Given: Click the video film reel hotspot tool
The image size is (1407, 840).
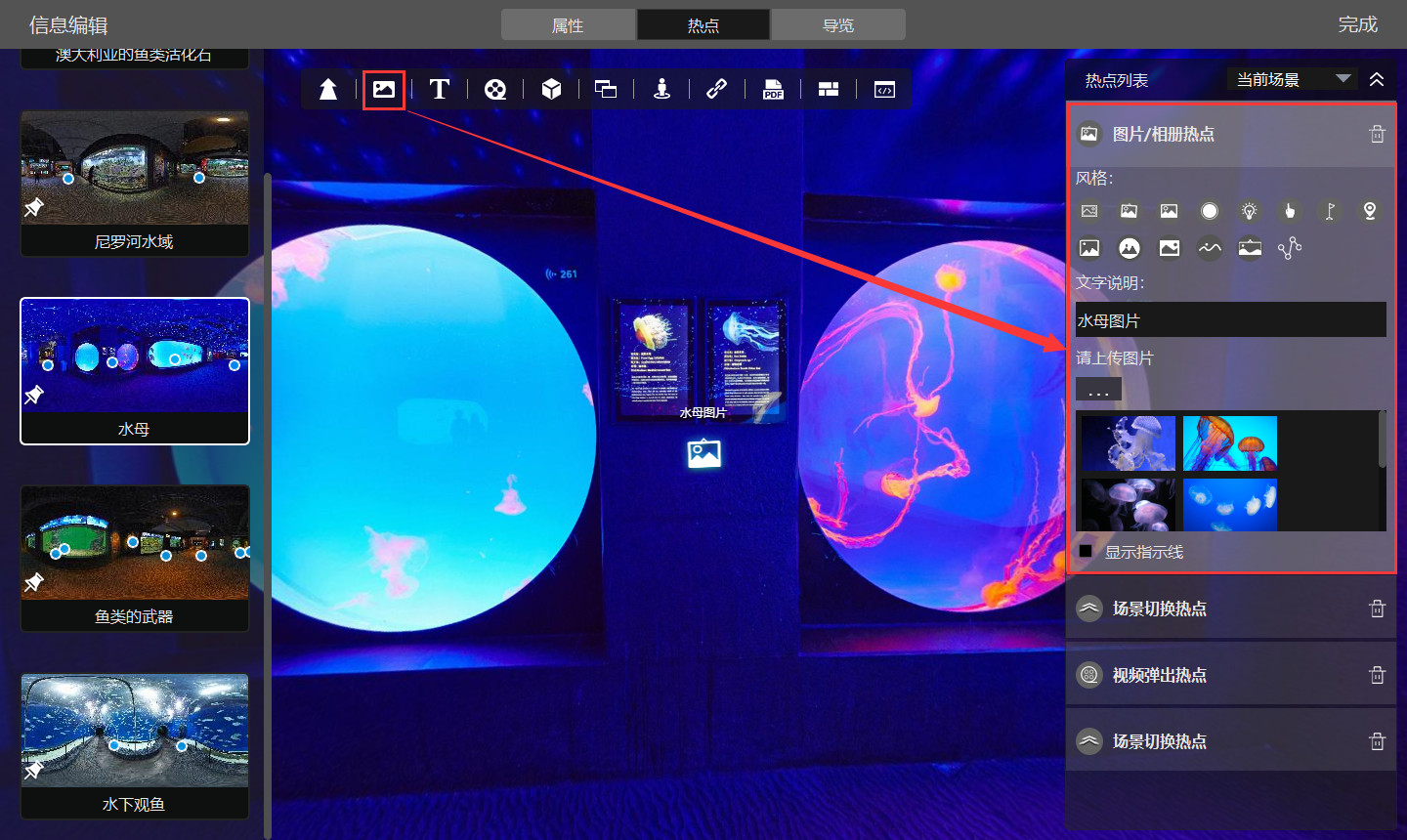Looking at the screenshot, I should 495,90.
